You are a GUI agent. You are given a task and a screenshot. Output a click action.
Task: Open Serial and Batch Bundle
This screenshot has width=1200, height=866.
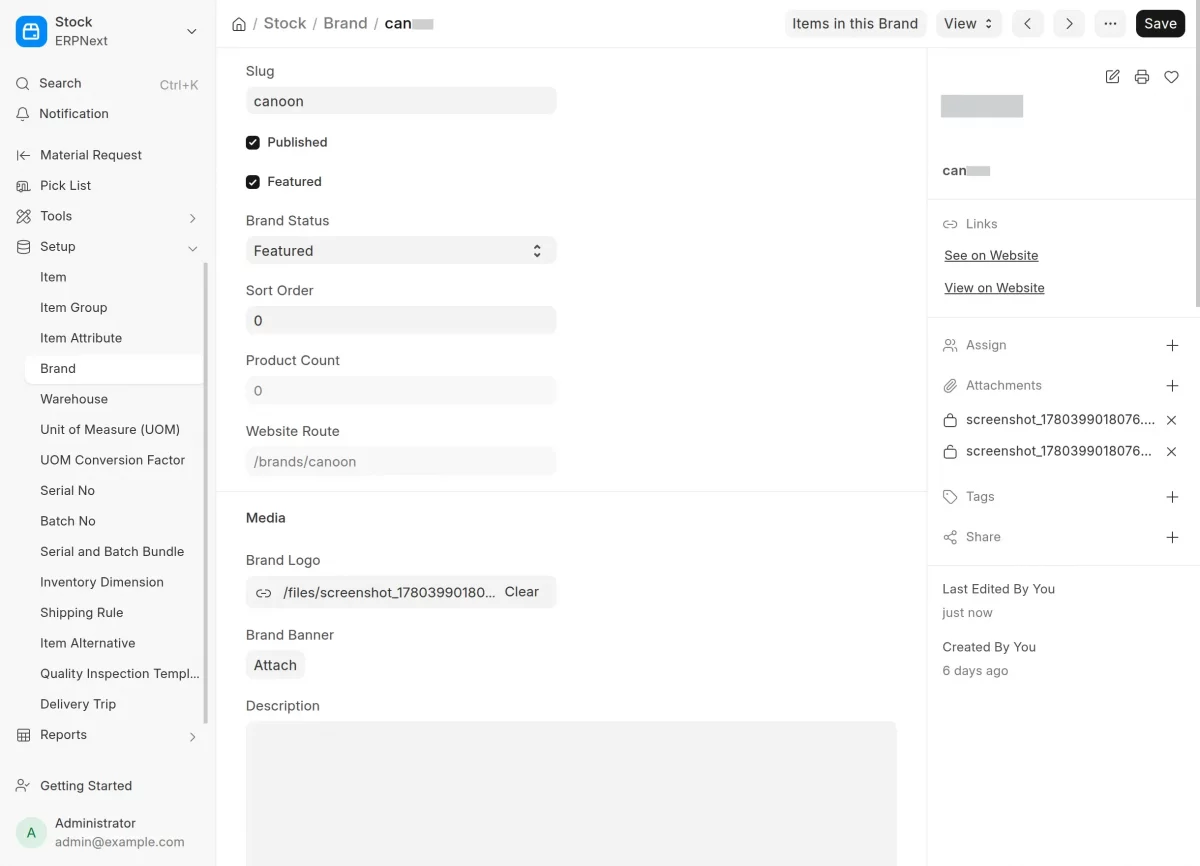click(x=112, y=552)
